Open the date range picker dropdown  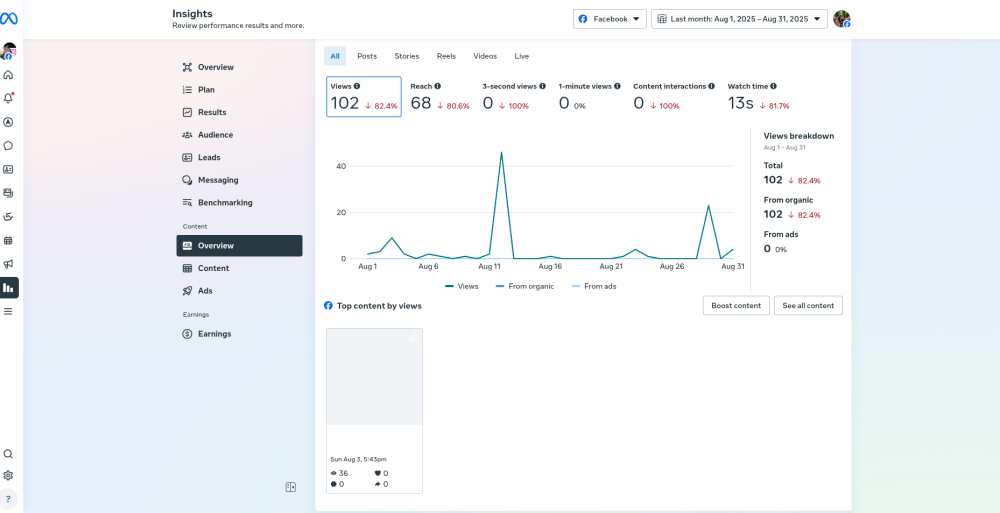click(x=739, y=19)
